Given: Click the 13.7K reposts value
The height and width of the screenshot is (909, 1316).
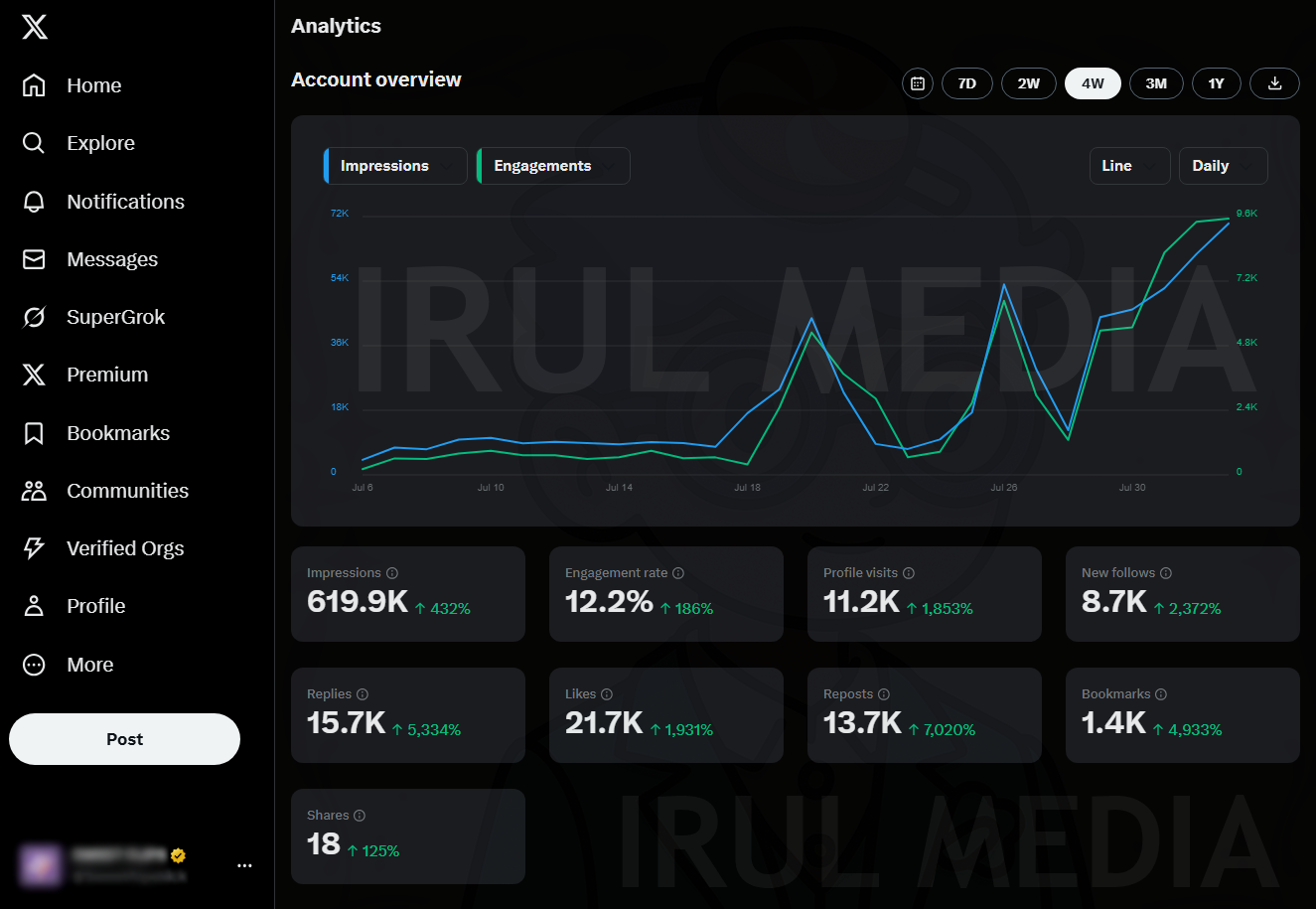Looking at the screenshot, I should point(862,722).
